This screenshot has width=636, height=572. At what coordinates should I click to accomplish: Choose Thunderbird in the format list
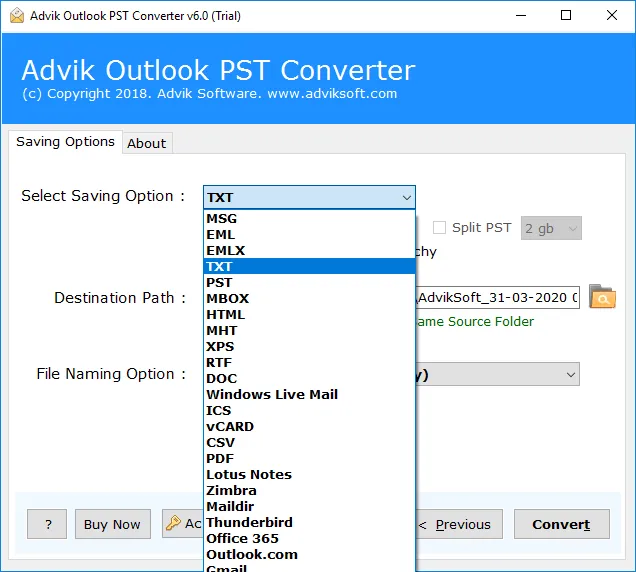309,522
